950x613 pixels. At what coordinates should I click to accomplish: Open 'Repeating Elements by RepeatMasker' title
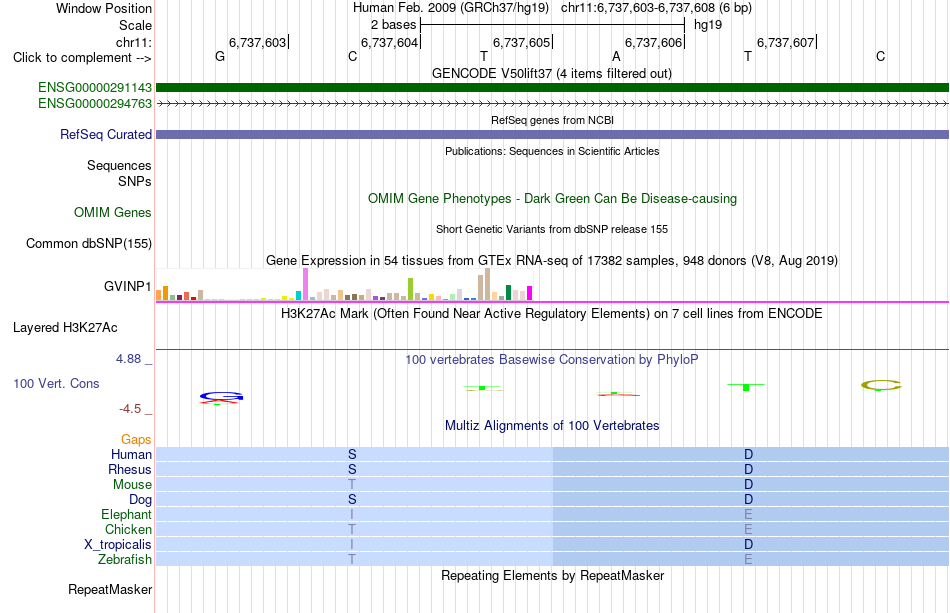[552, 575]
